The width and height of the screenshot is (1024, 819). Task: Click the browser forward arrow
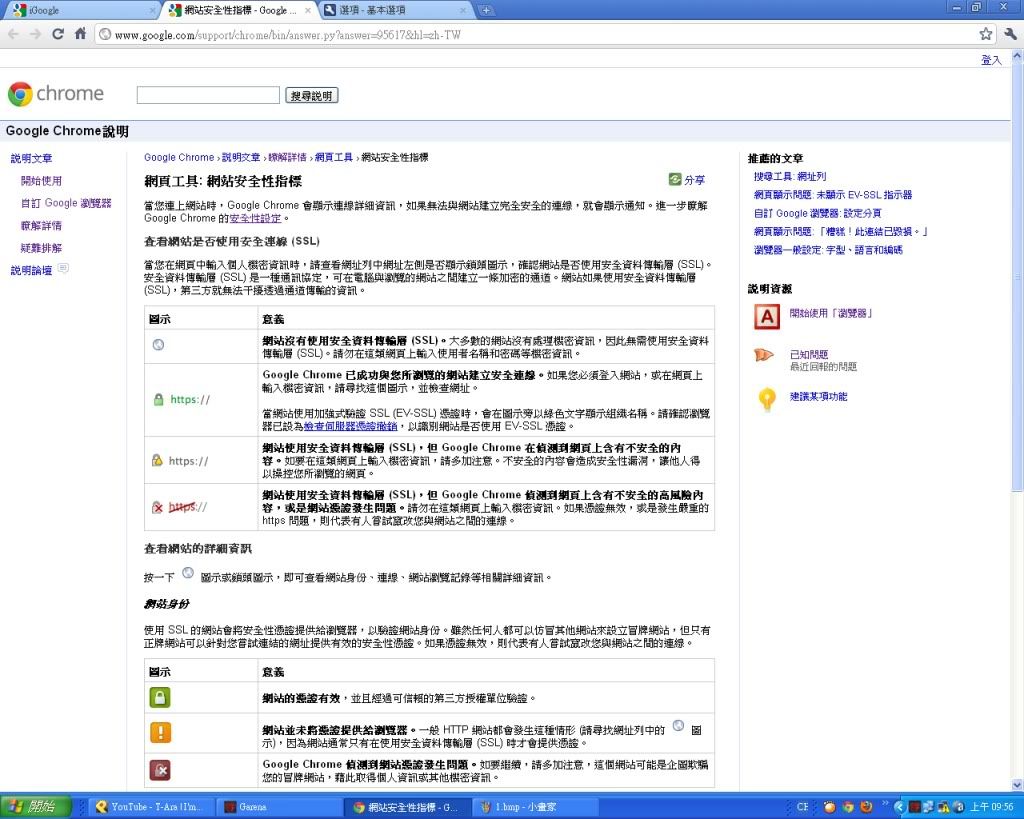(x=35, y=34)
